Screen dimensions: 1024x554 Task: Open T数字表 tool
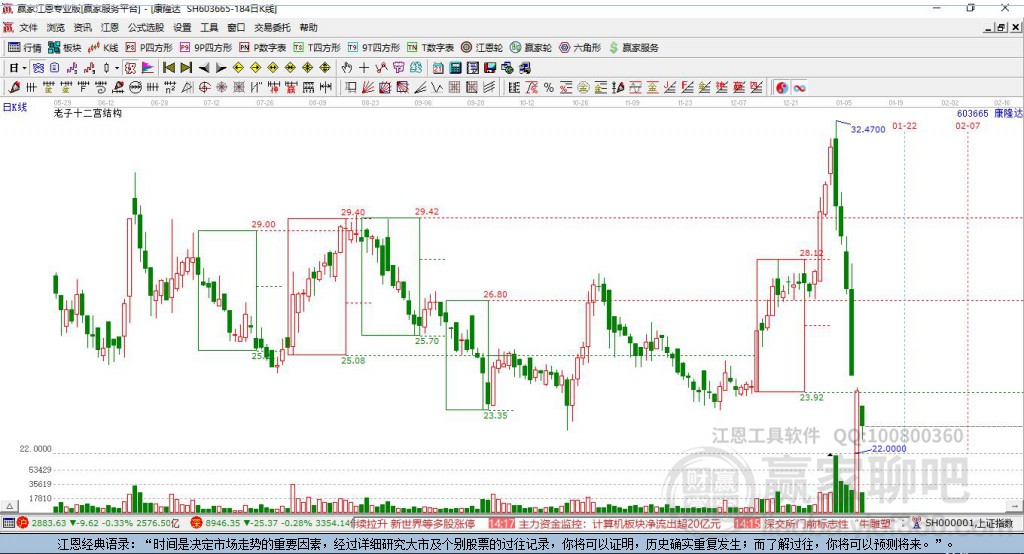tap(430, 48)
